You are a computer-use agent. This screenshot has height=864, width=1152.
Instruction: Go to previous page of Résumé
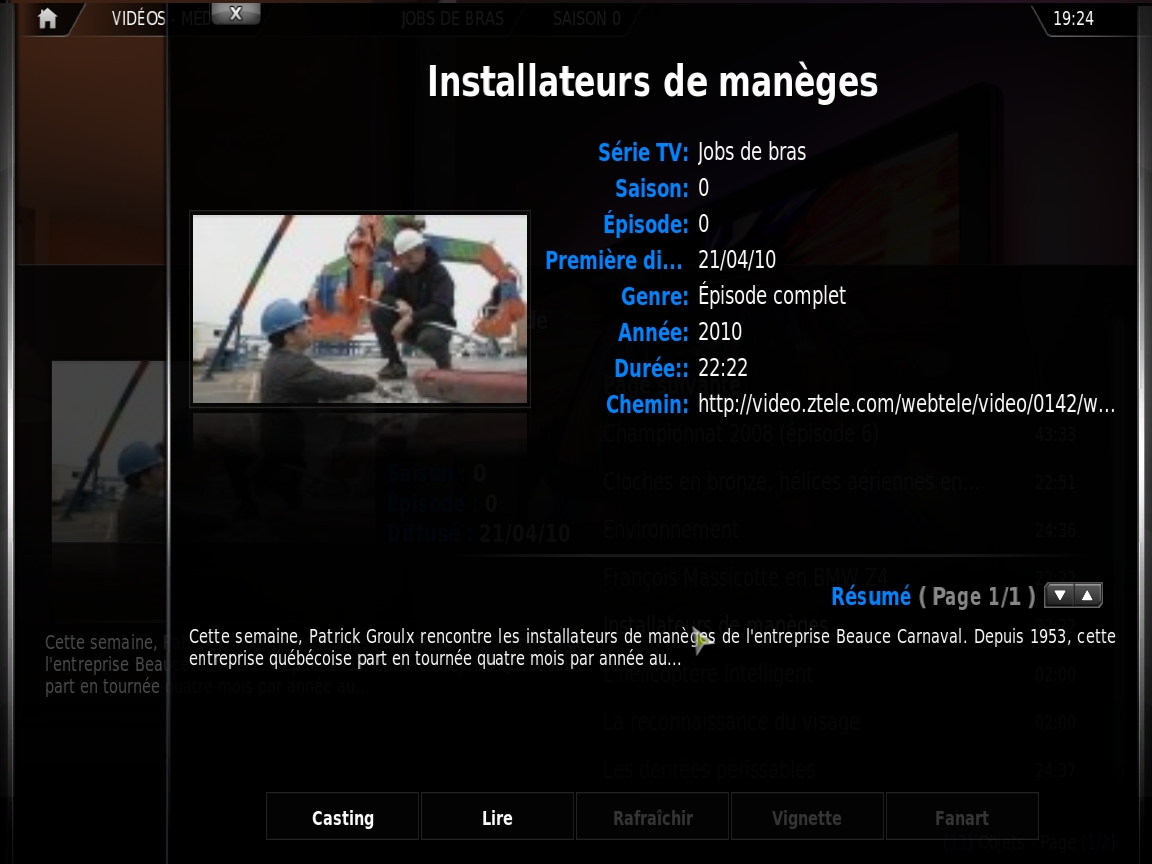[1087, 596]
